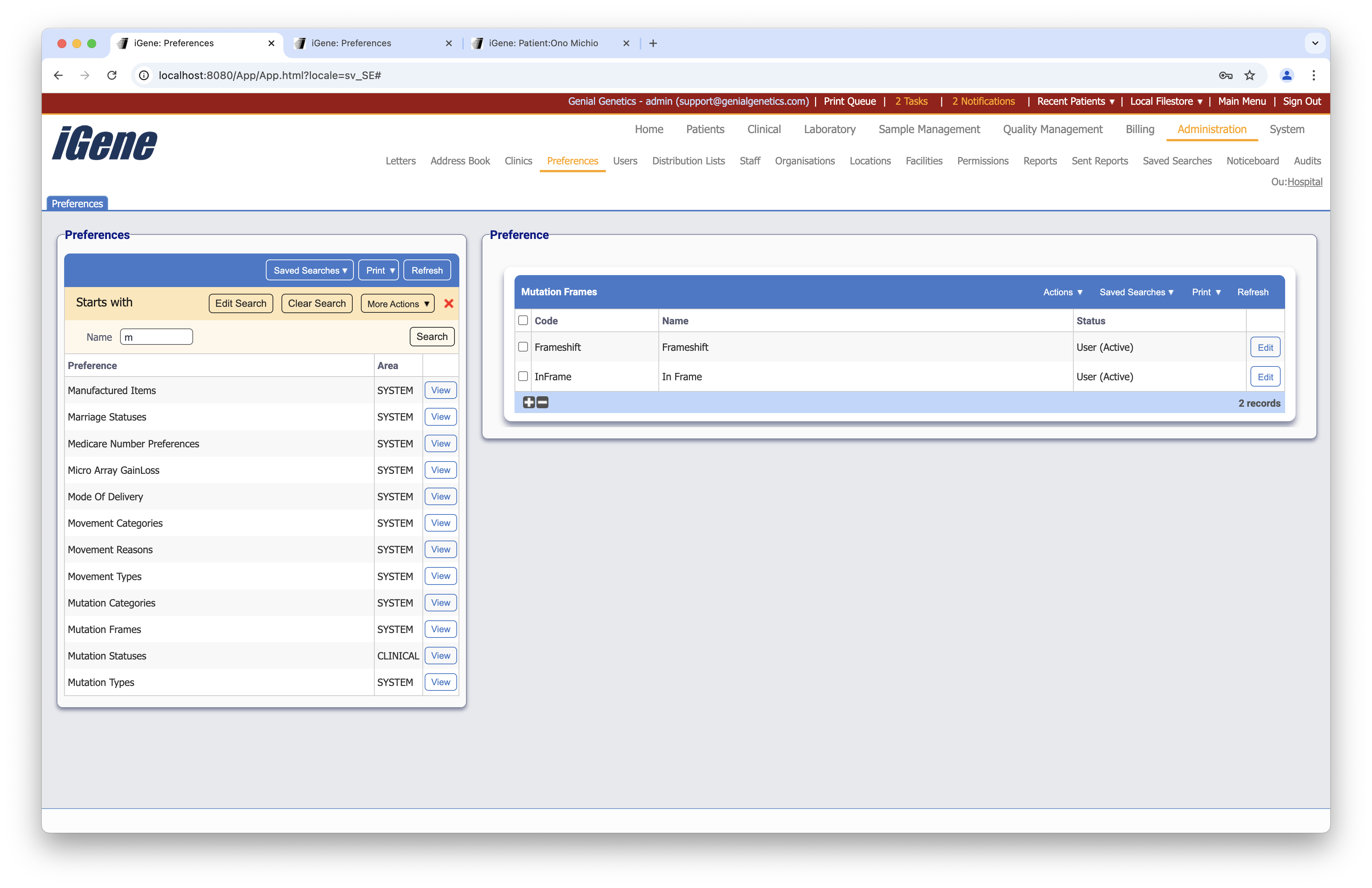Click the minus icon to remove record

pos(542,403)
